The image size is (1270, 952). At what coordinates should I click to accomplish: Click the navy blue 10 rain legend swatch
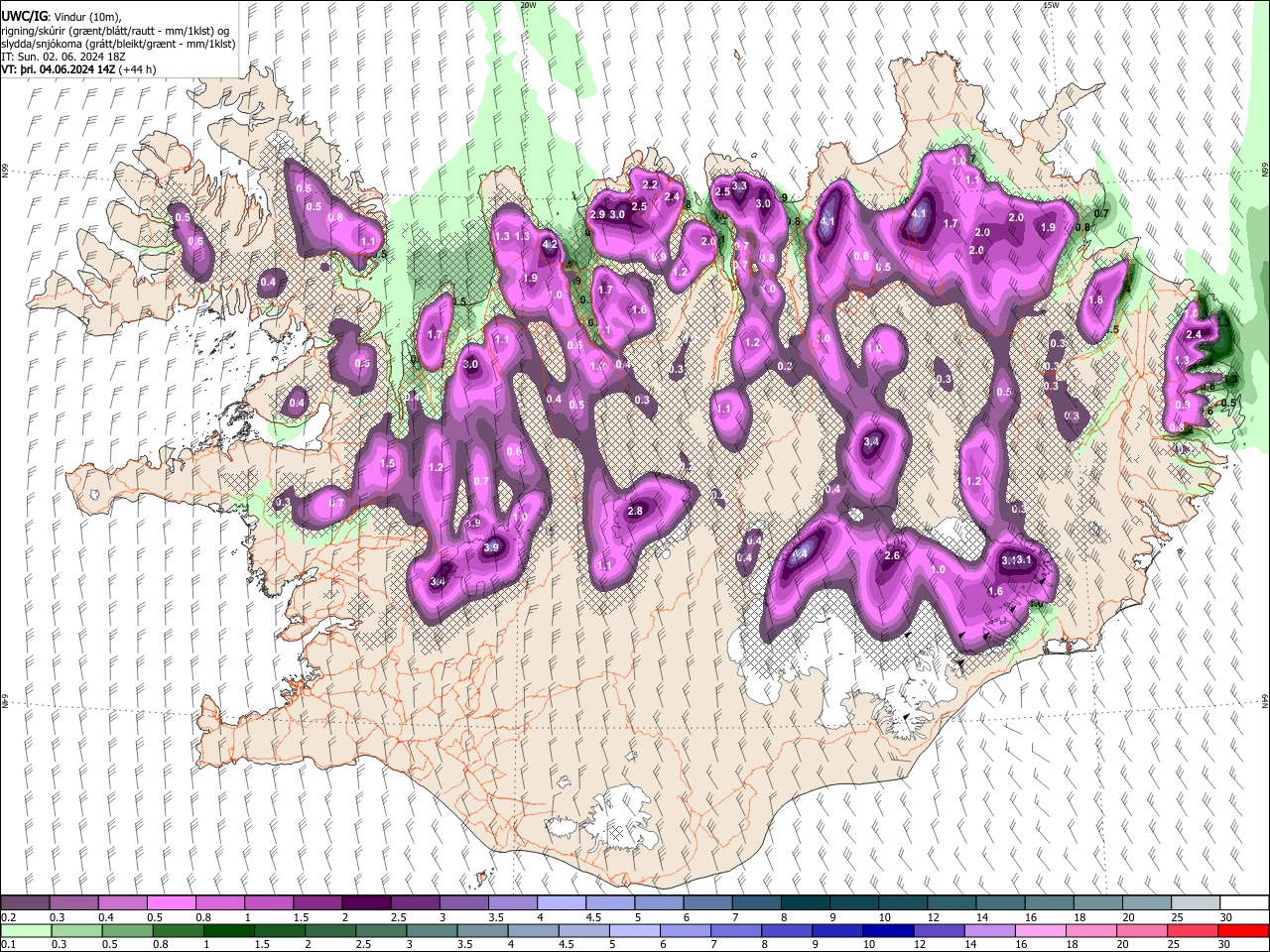point(888,930)
